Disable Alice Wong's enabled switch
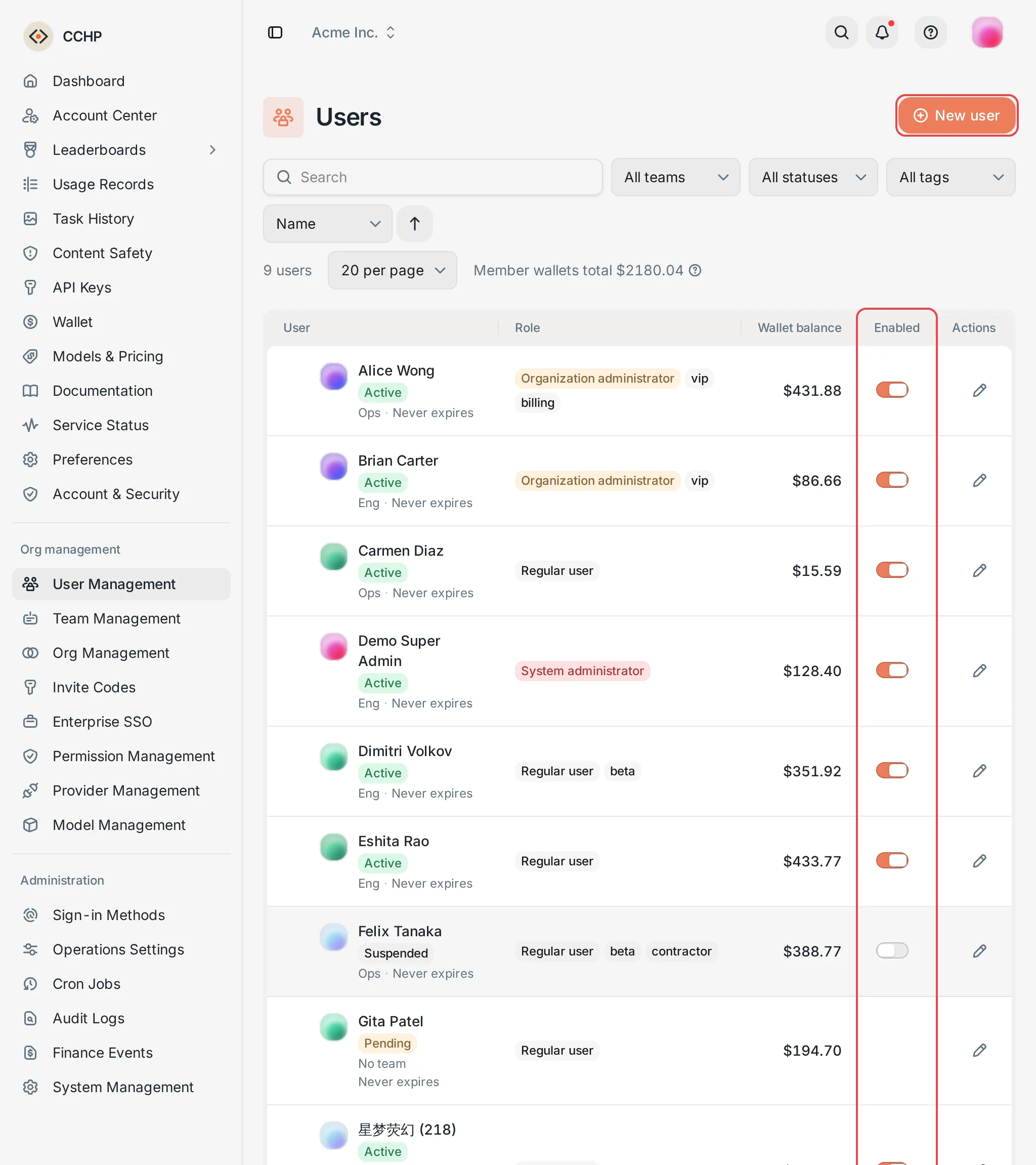 tap(892, 390)
